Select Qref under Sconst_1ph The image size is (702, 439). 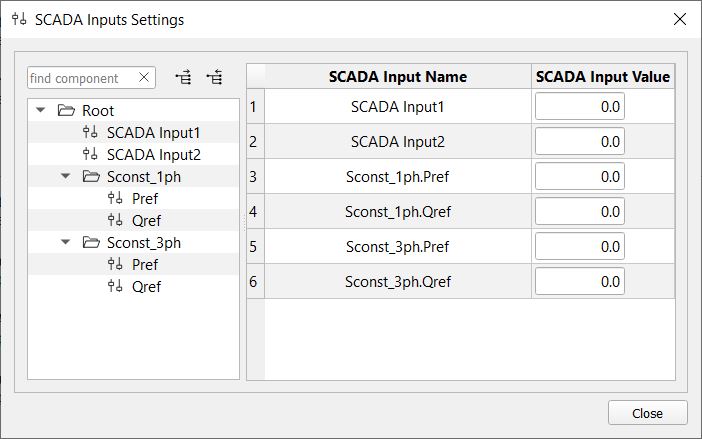pyautogui.click(x=146, y=221)
